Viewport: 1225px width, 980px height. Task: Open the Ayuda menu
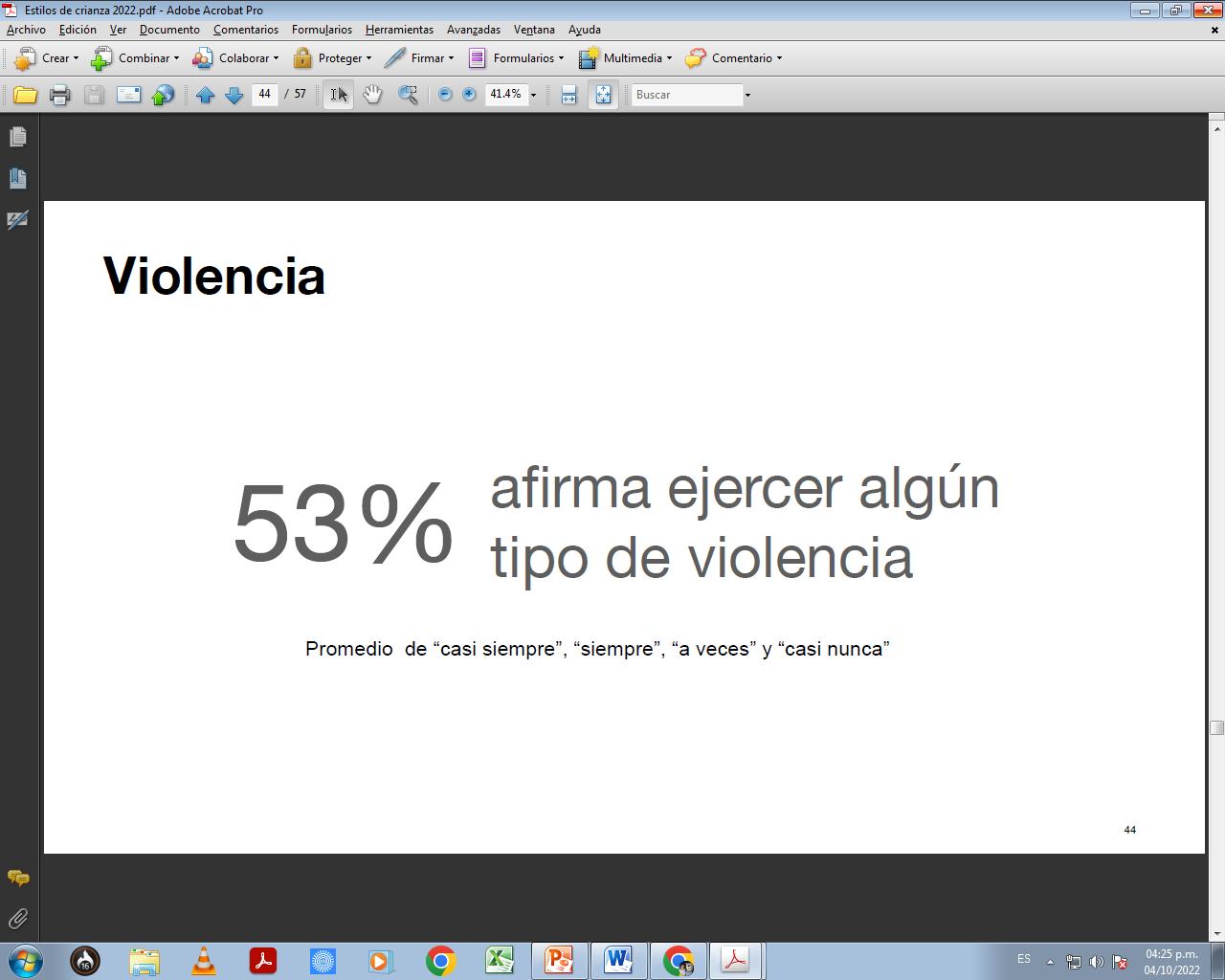coord(585,30)
